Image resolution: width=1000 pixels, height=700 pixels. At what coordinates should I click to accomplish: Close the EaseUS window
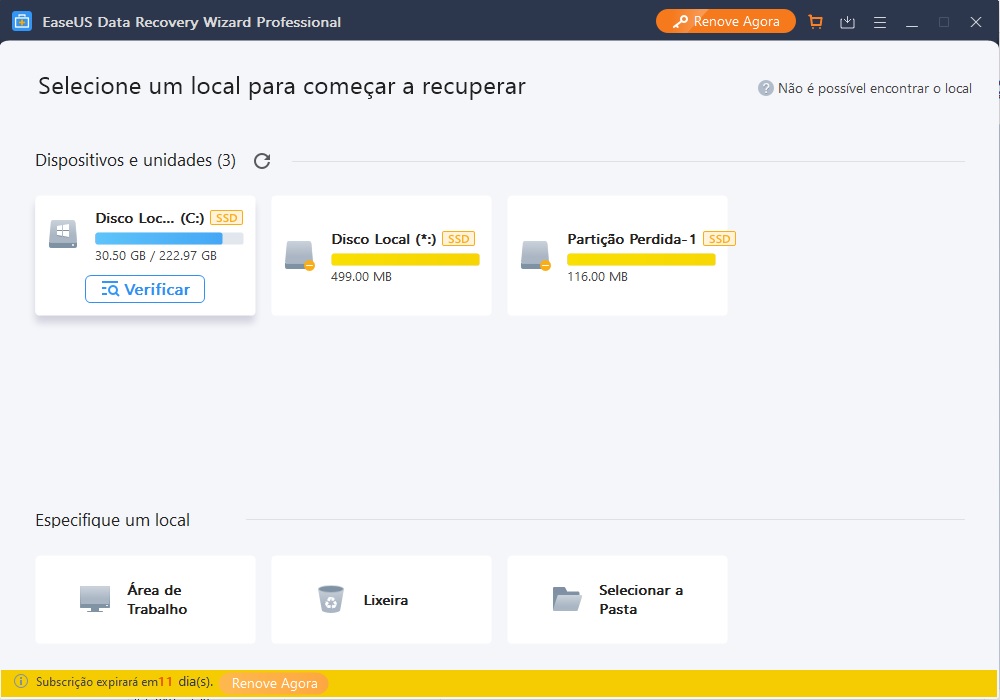(976, 22)
